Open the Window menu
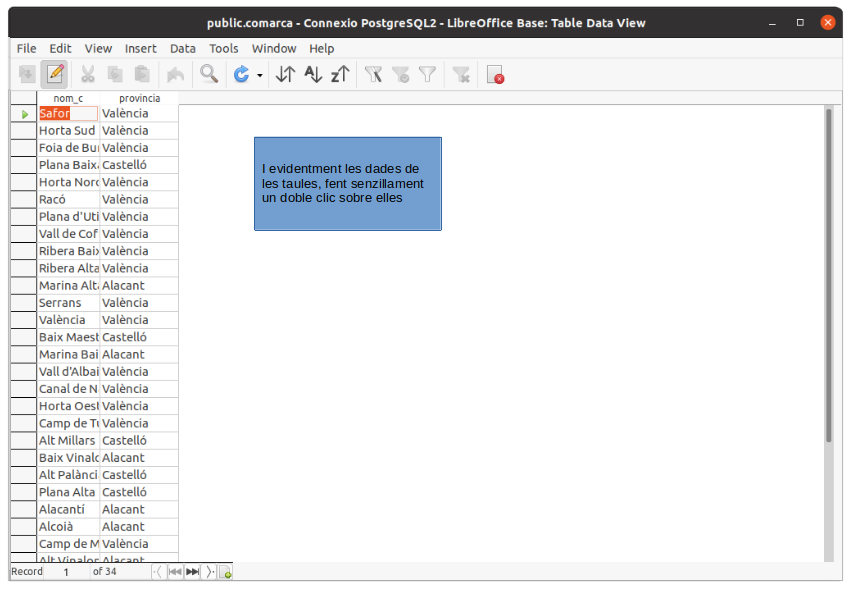The height and width of the screenshot is (589, 849). click(274, 49)
